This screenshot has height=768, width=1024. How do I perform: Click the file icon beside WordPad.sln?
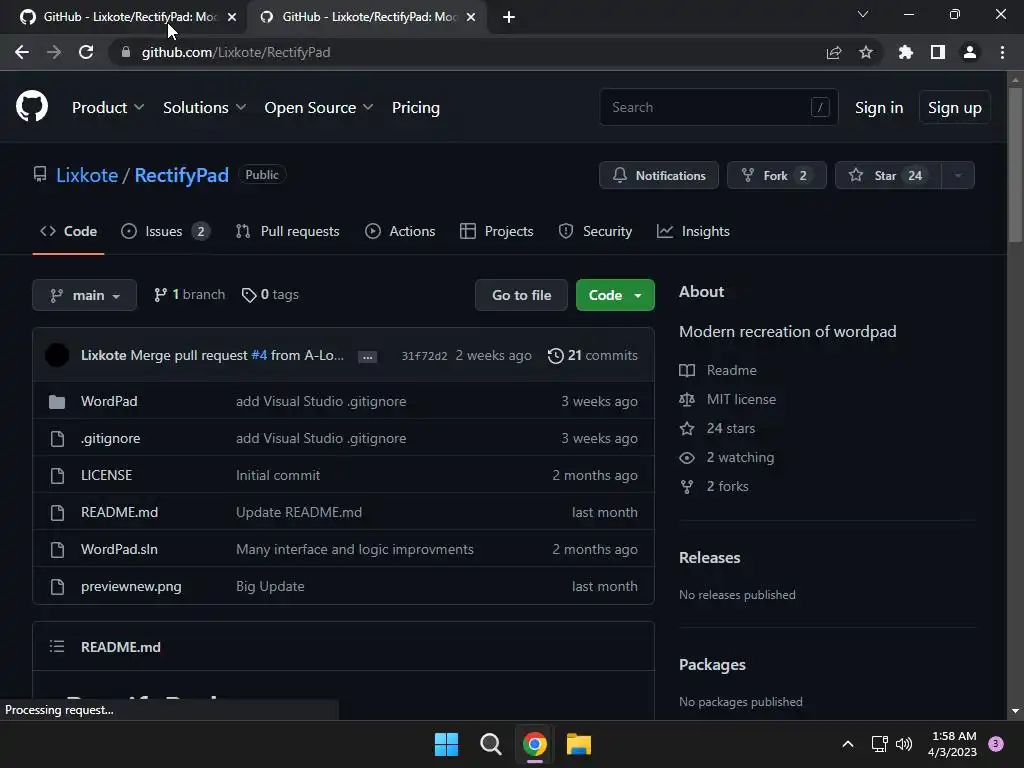pos(57,550)
